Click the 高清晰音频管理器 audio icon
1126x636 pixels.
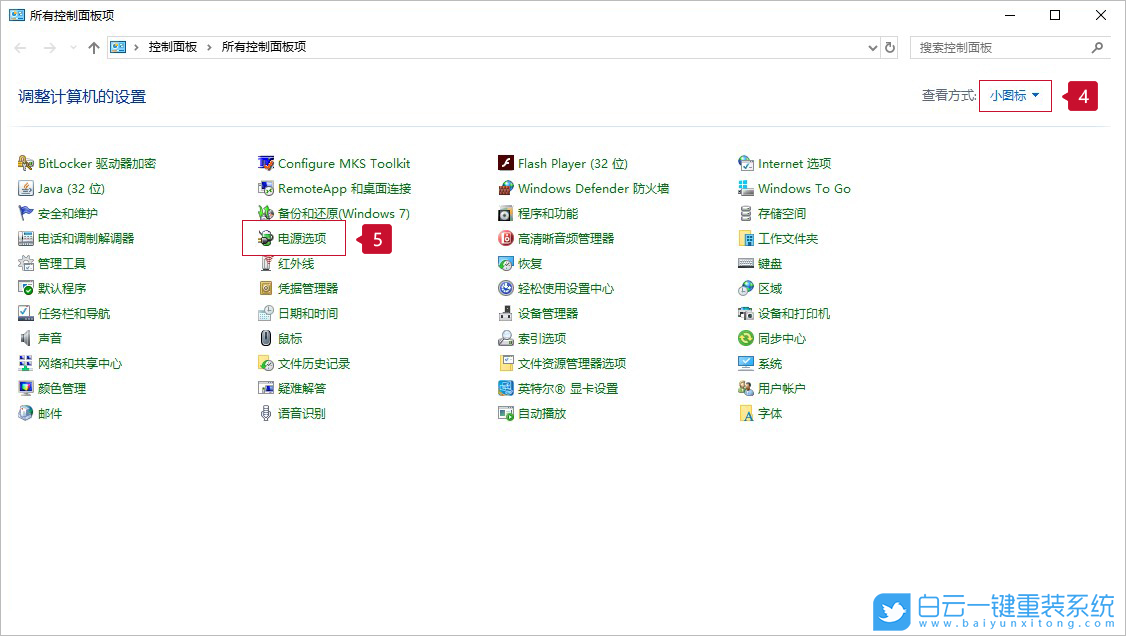click(506, 239)
